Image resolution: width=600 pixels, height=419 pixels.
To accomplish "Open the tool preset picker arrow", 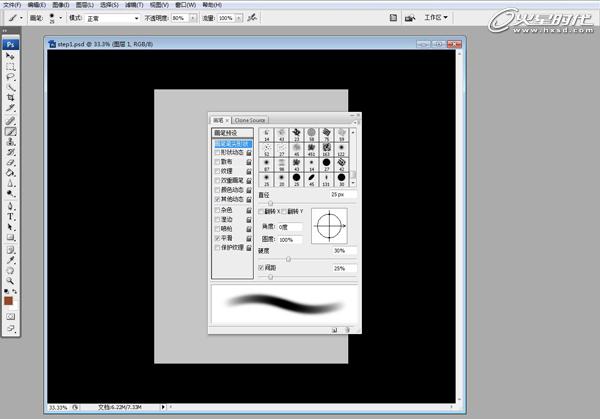I will (21, 18).
